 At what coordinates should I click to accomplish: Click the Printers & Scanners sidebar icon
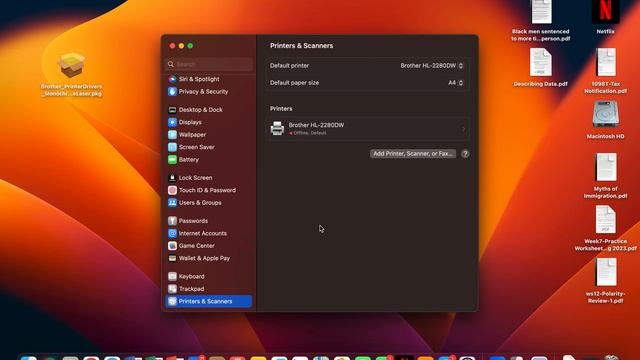[x=172, y=301]
